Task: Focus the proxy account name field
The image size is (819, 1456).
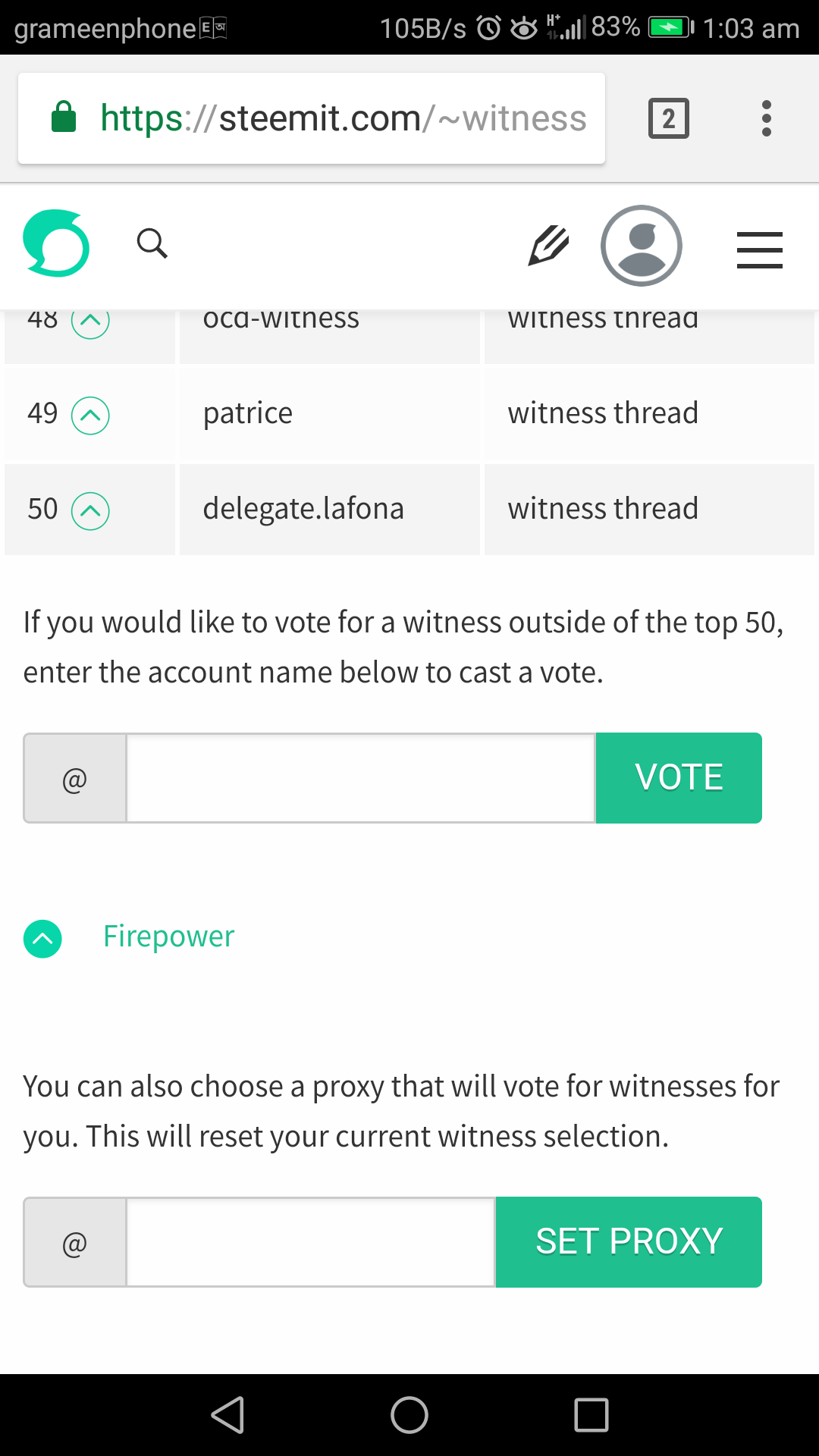Action: tap(311, 1242)
